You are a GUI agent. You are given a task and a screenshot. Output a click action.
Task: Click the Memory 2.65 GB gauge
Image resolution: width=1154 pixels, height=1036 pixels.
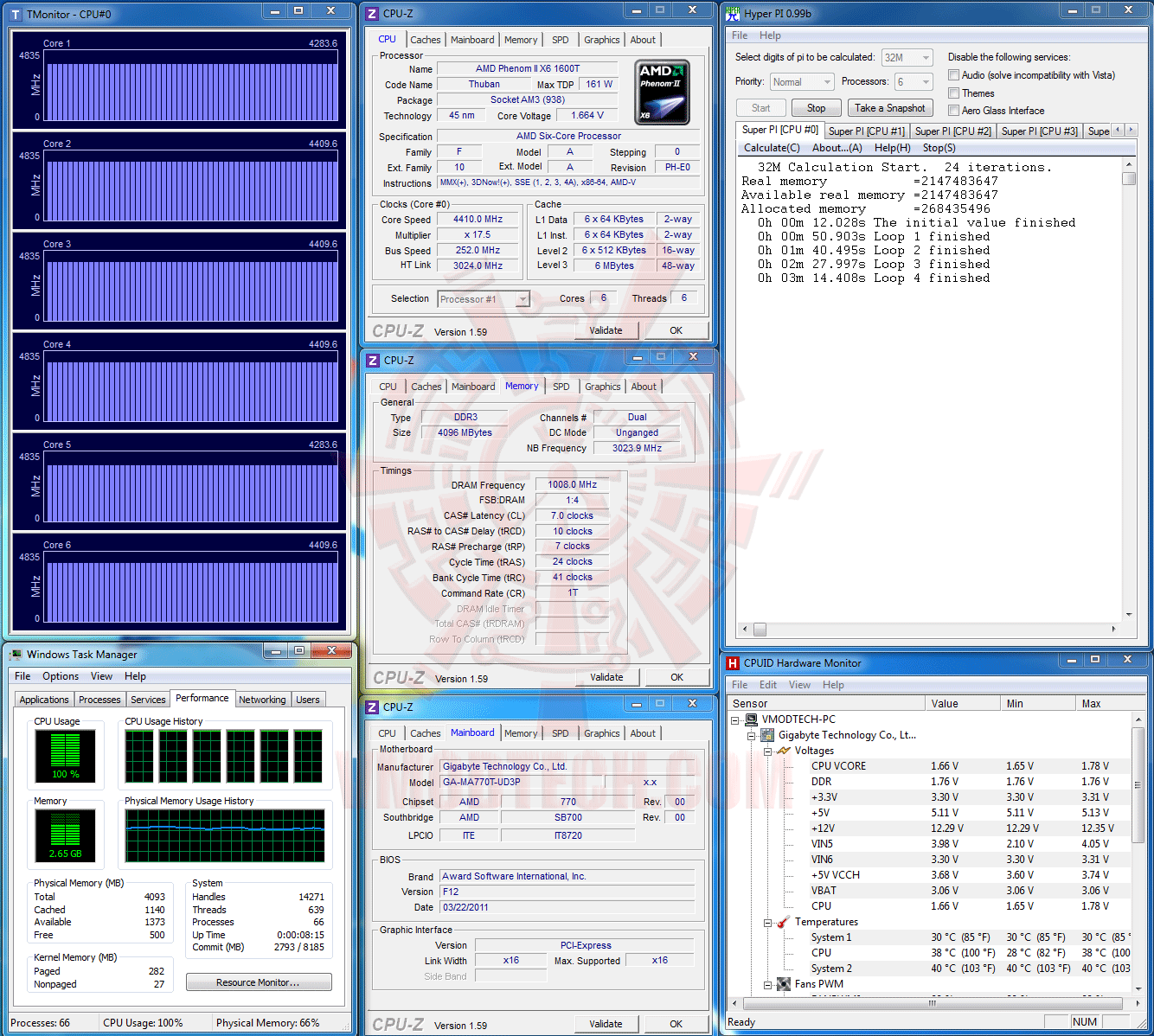click(x=65, y=835)
